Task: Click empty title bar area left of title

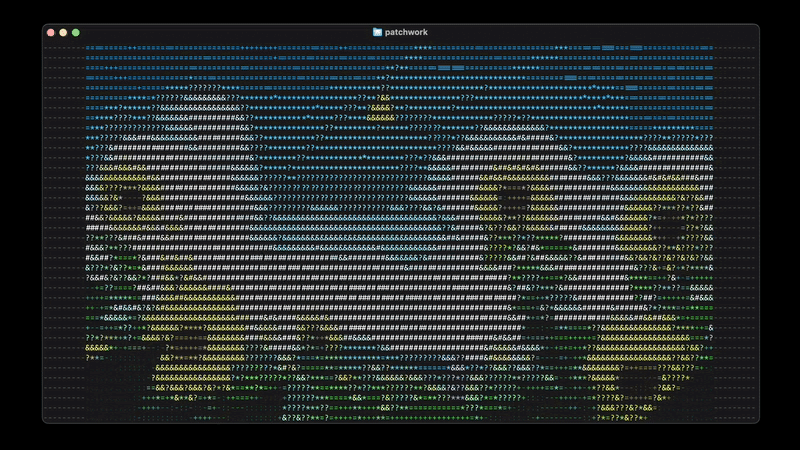Action: click(x=220, y=32)
